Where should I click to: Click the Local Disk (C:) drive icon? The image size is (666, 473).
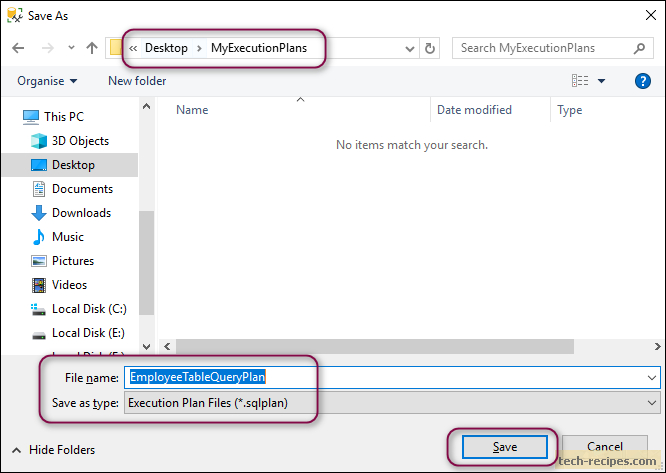[x=39, y=309]
